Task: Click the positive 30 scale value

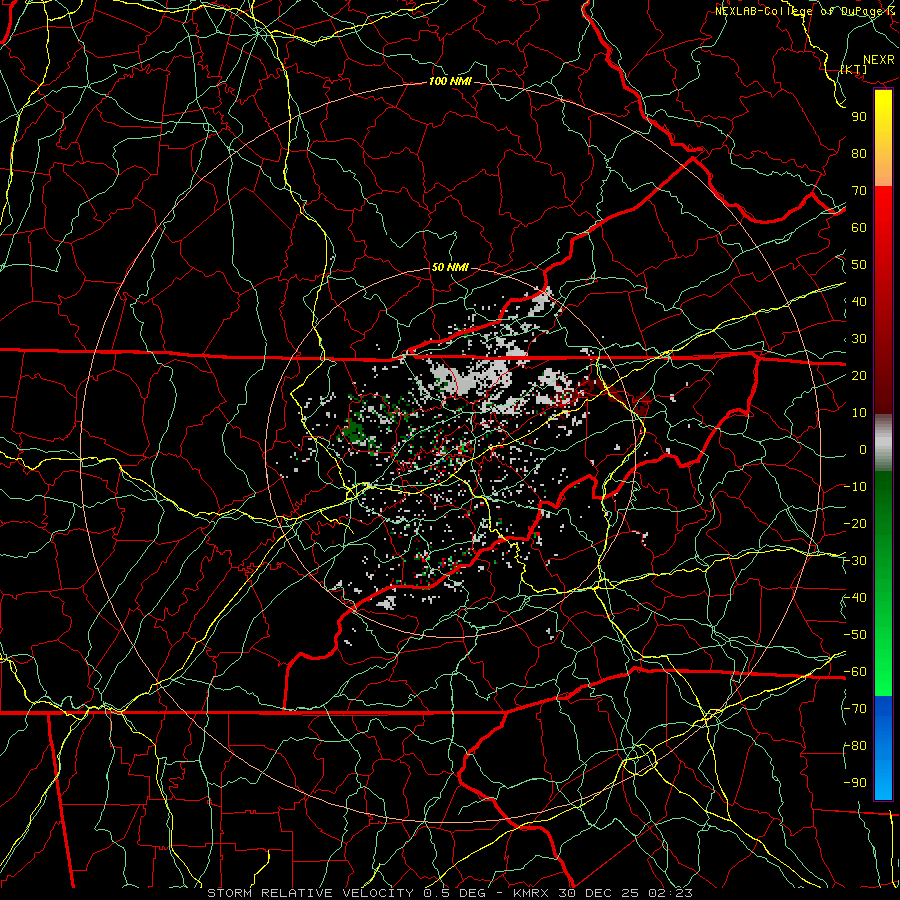Action: coord(859,339)
